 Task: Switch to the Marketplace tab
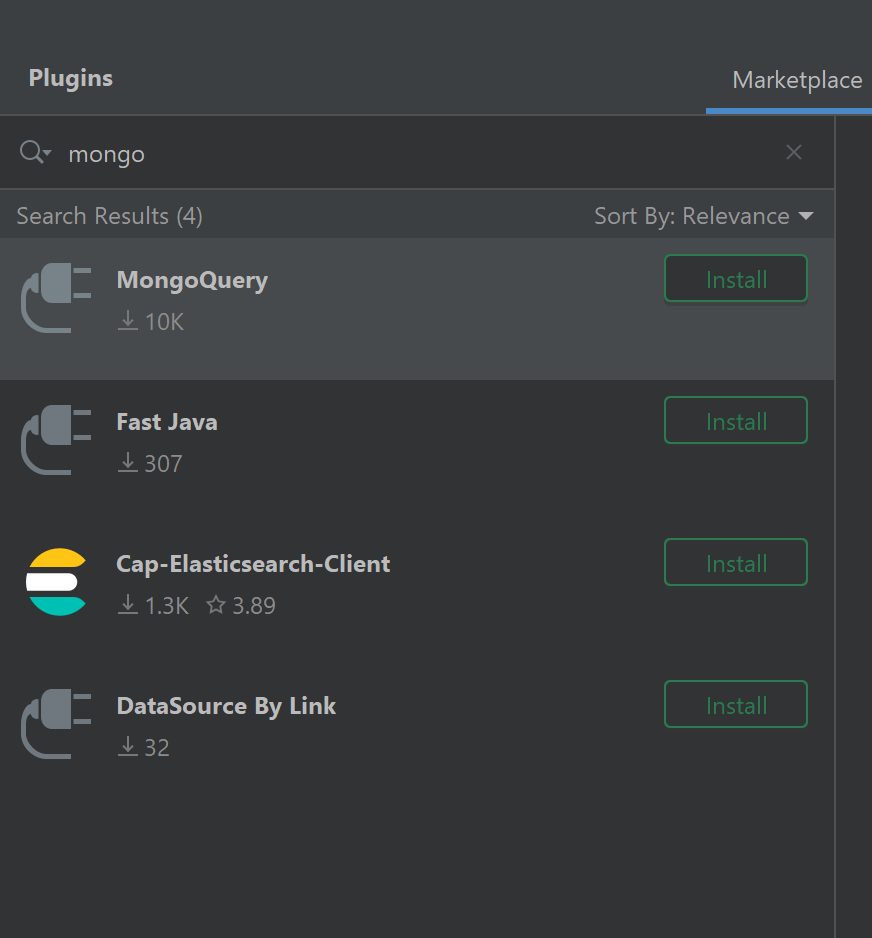tap(797, 80)
